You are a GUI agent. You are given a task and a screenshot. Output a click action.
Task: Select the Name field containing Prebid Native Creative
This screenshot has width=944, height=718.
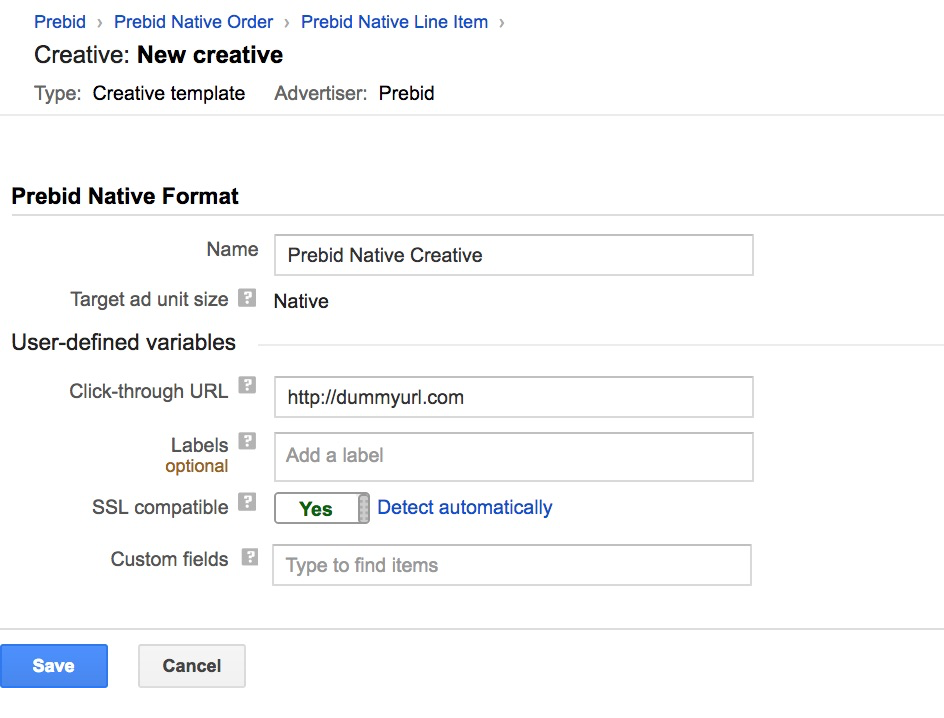tap(512, 255)
